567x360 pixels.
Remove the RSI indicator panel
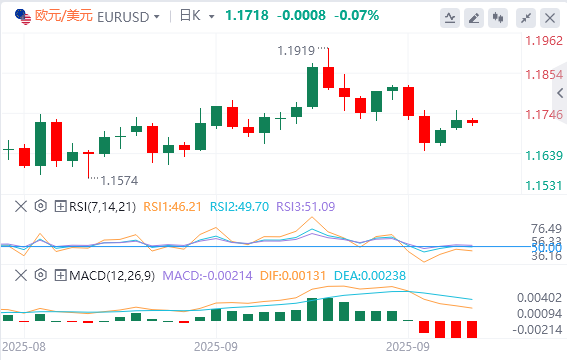pyautogui.click(x=21, y=206)
